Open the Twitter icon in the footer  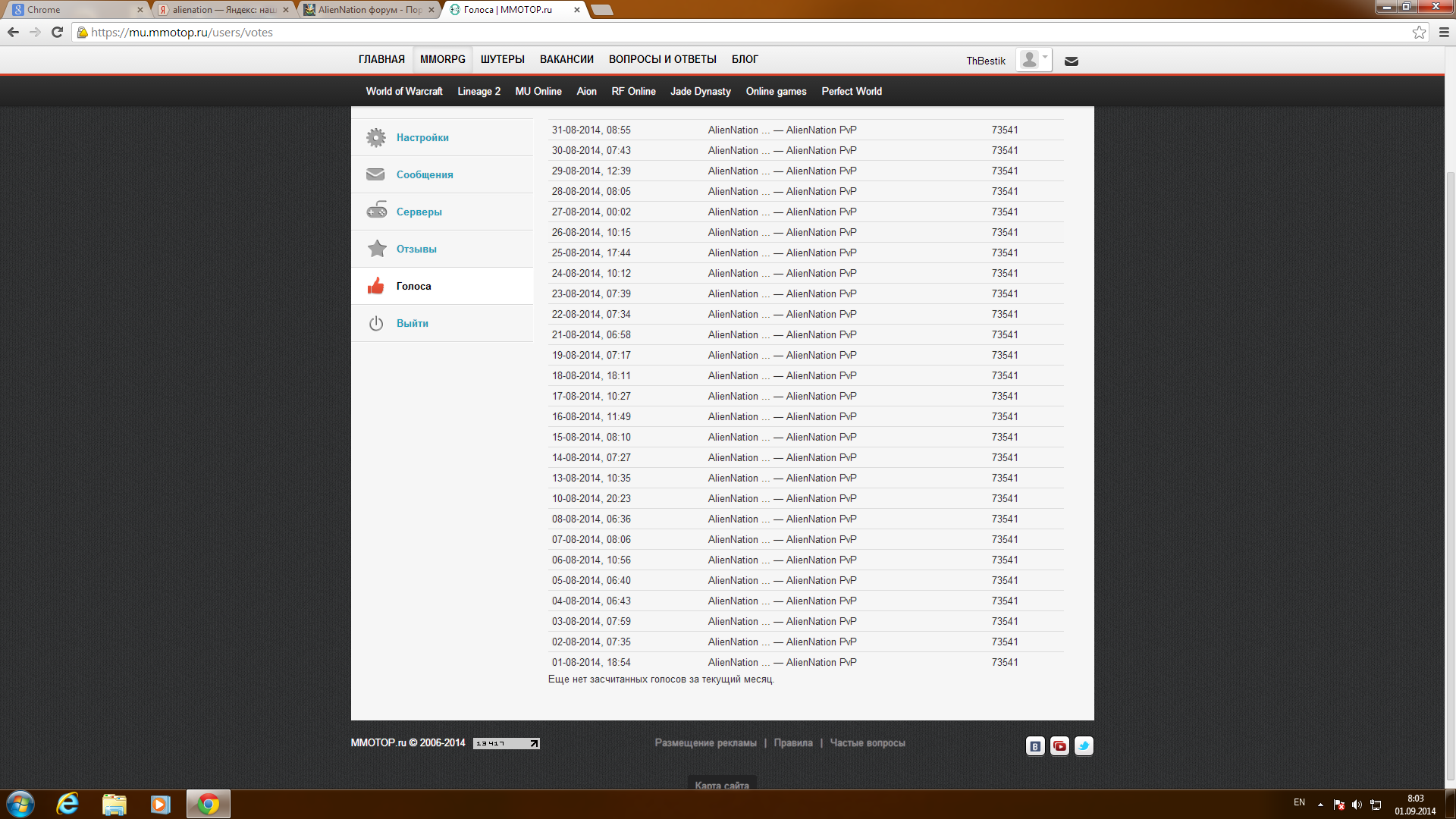click(x=1084, y=746)
